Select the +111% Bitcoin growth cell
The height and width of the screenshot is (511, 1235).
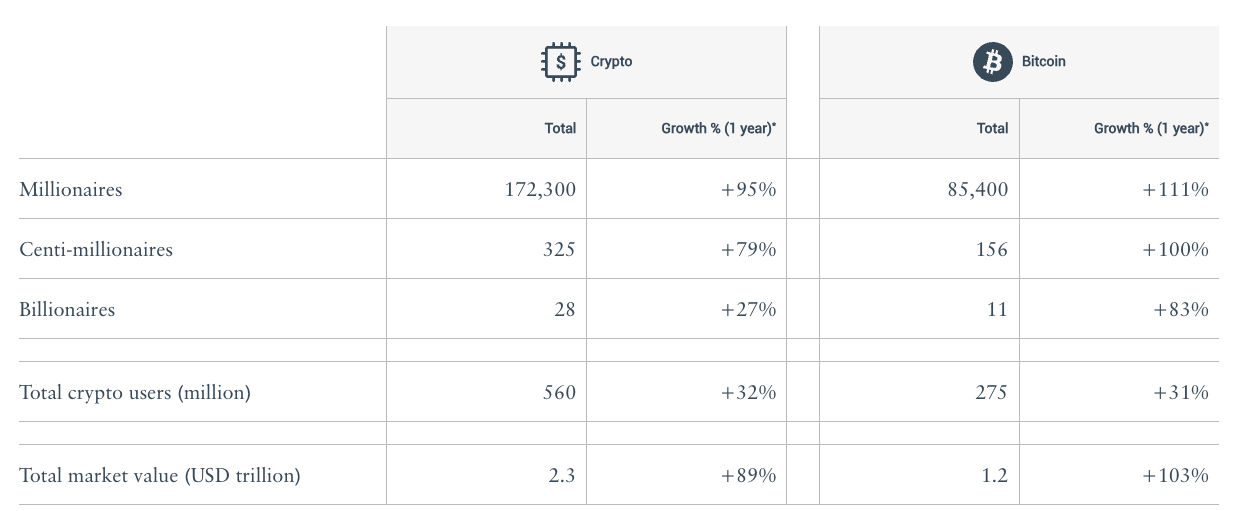pos(1175,189)
